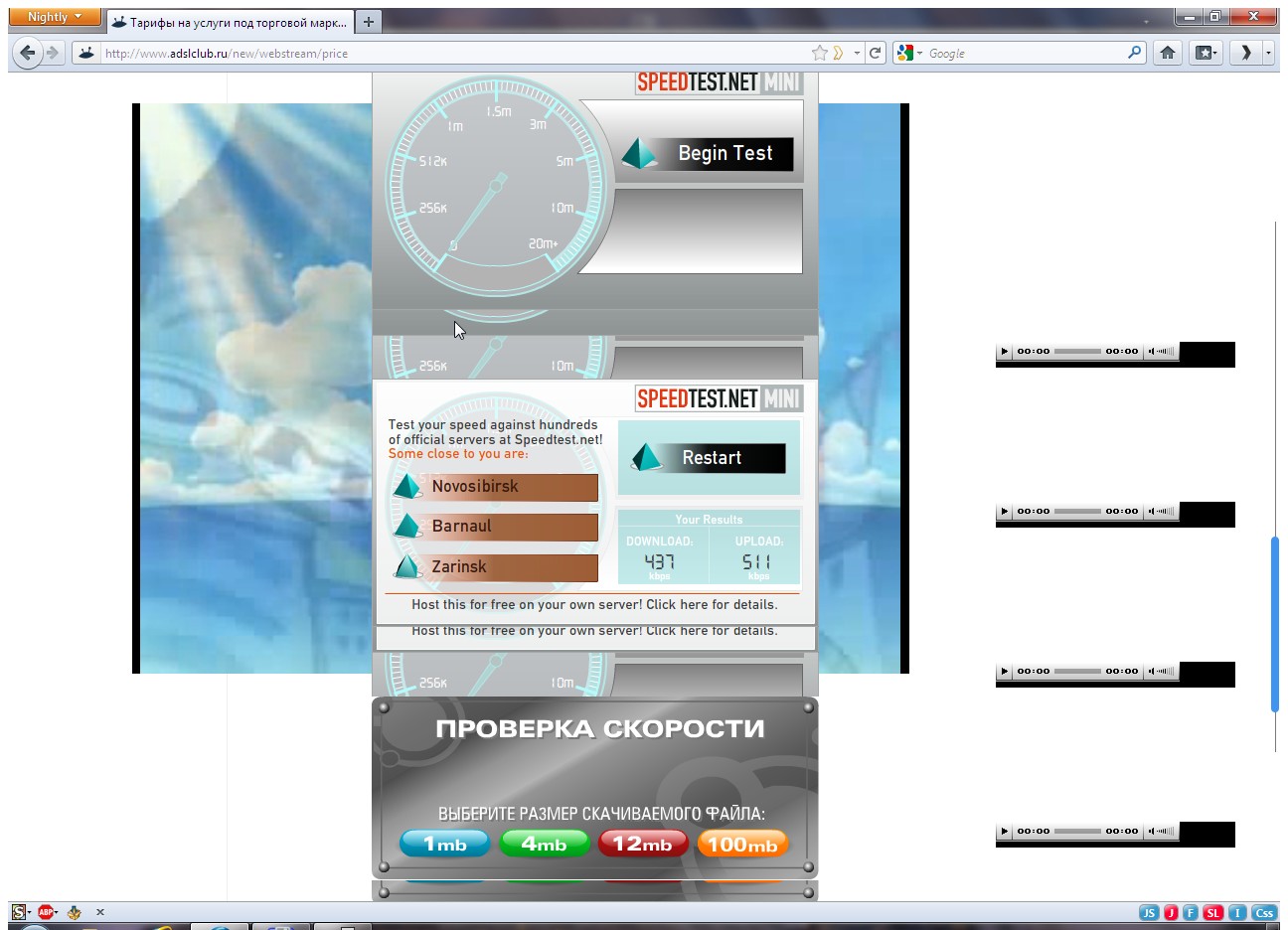
Task: Click the magnifier search icon in Google box
Action: point(1134,53)
